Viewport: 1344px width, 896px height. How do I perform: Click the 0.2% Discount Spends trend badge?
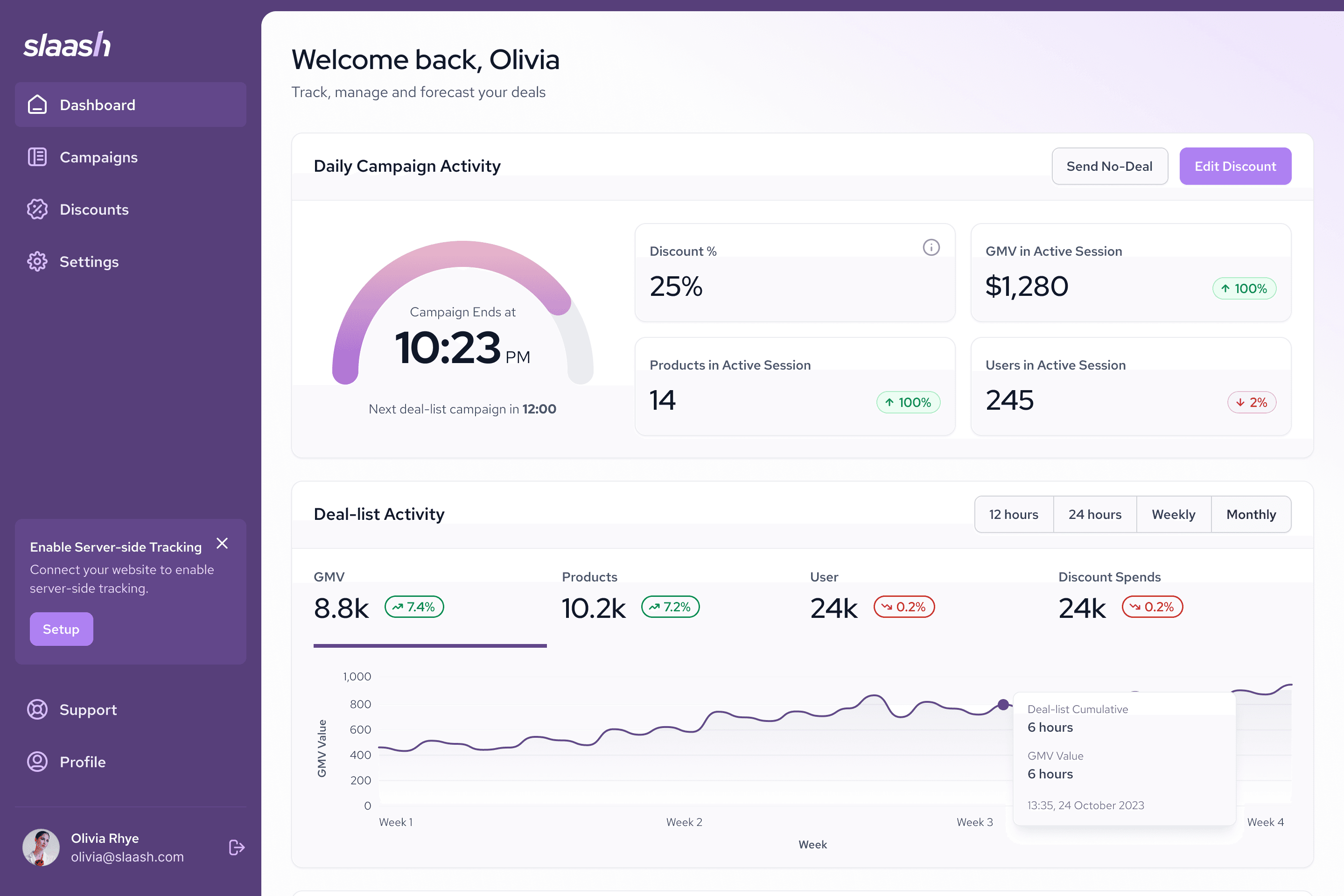coord(1153,607)
